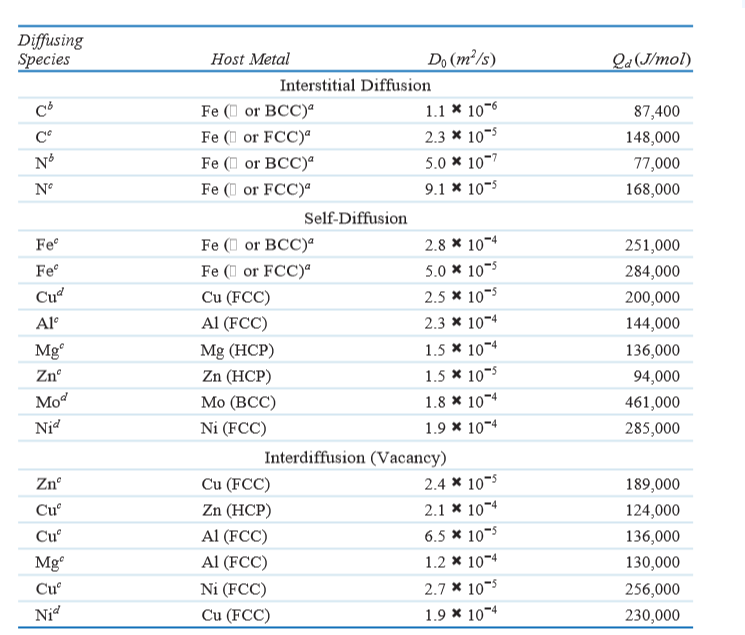The image size is (745, 635).
Task: Click the Ni (FCC) self-diffusion host cell
Action: pos(233,429)
